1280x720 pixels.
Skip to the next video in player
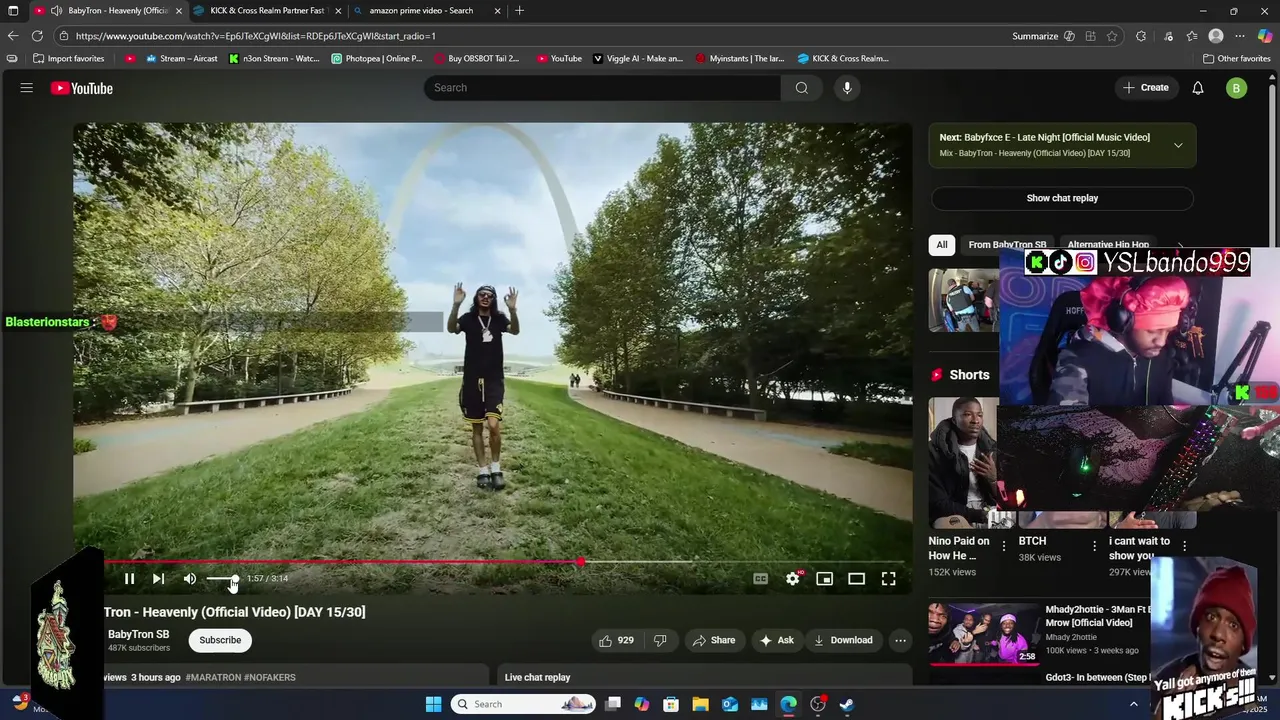click(x=158, y=579)
